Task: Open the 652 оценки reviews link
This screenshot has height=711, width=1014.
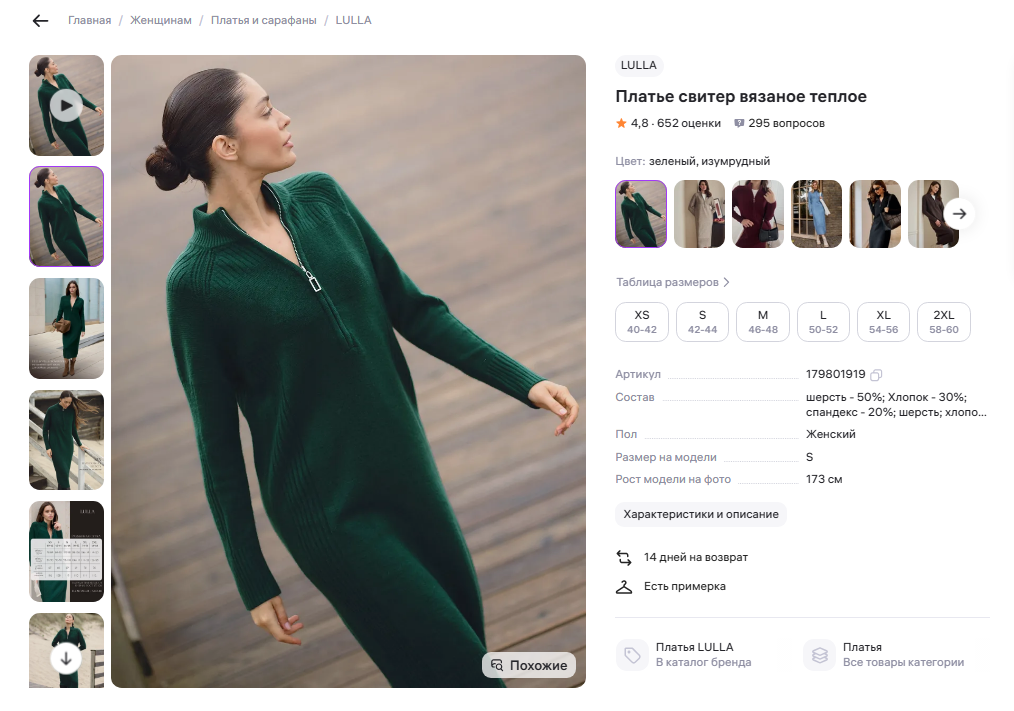Action: pos(672,123)
